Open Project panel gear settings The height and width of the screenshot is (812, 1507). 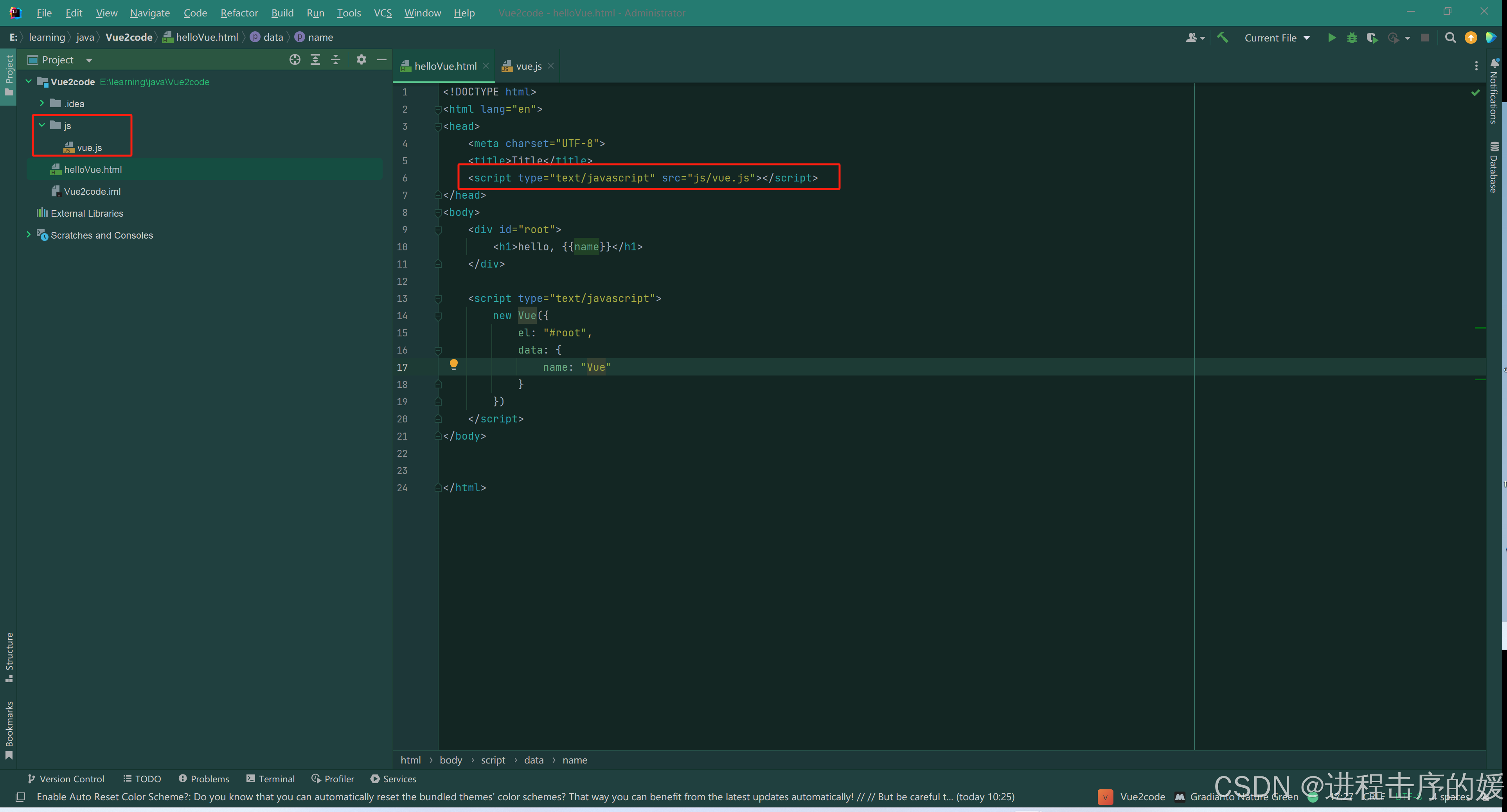click(x=361, y=60)
